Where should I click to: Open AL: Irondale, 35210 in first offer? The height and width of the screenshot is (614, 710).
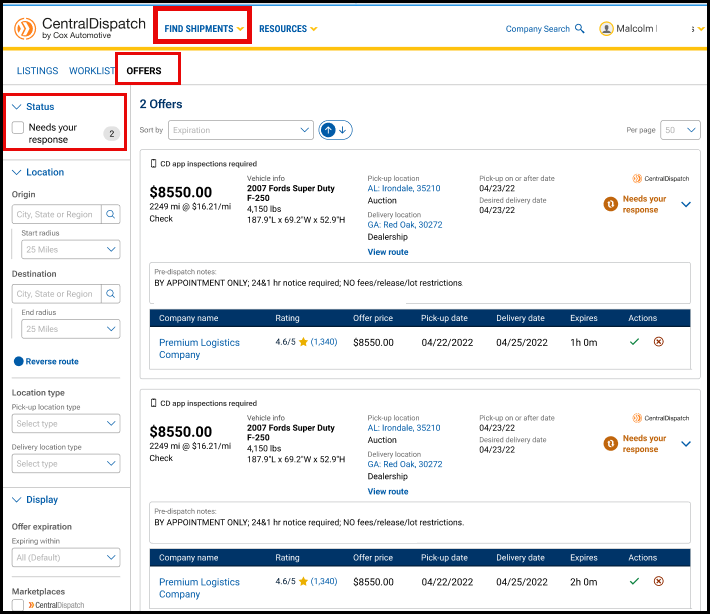(x=404, y=188)
